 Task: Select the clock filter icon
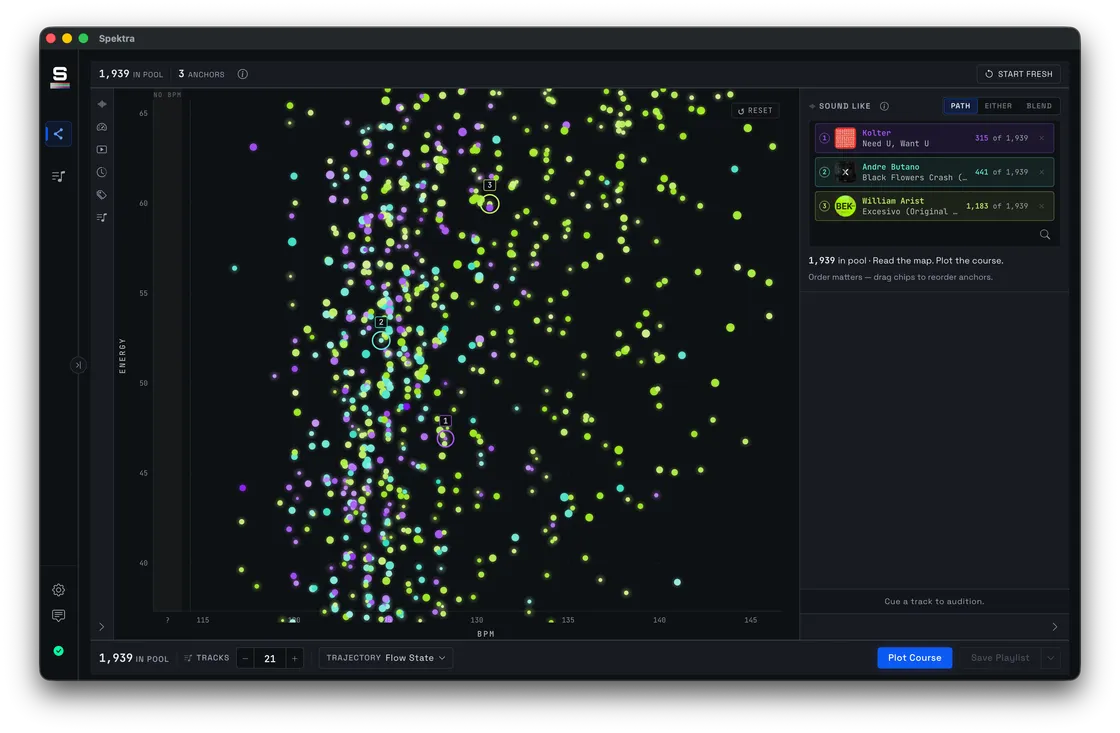102,172
